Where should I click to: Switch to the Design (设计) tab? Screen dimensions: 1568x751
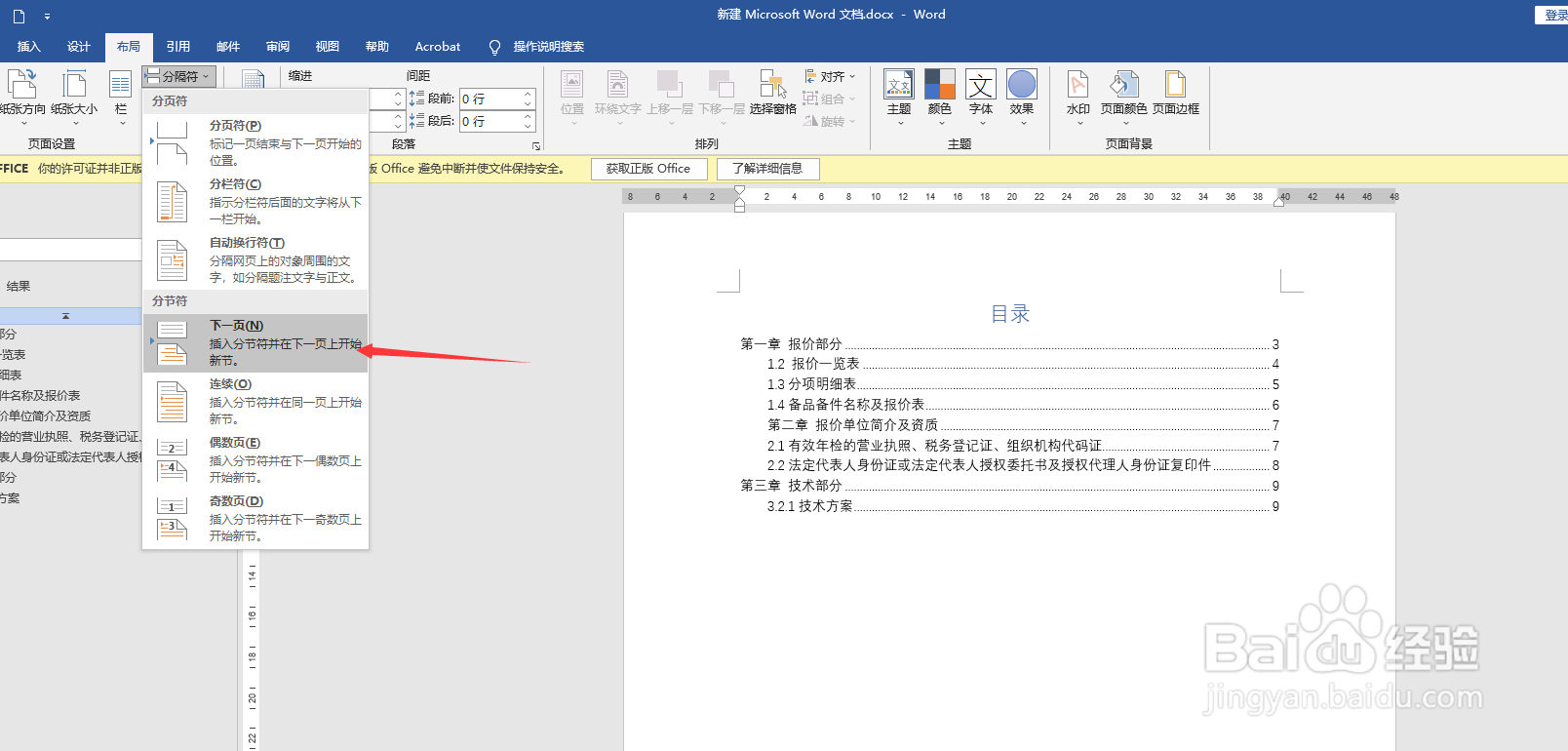coord(79,46)
